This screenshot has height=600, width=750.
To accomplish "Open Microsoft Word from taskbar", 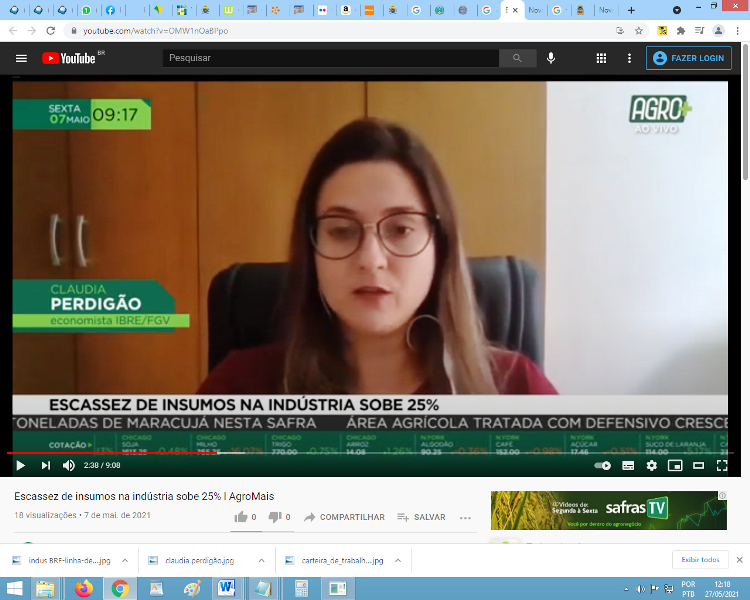I will 227,589.
